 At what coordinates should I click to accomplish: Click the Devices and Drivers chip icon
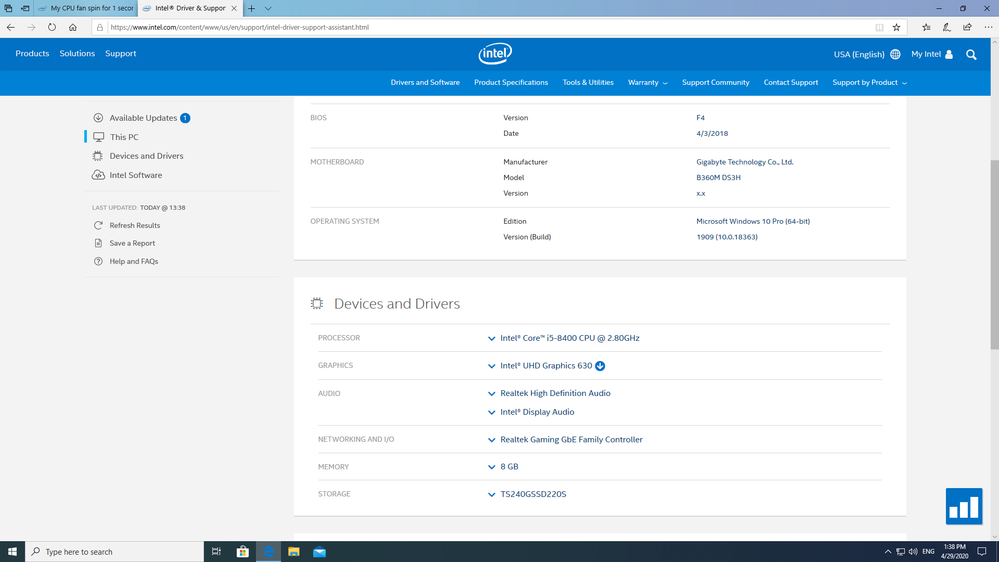click(97, 156)
